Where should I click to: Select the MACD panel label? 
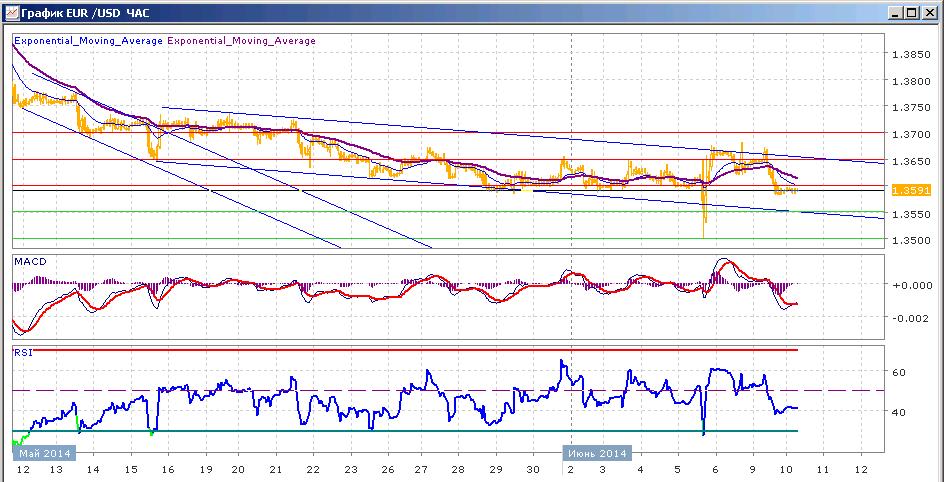(30, 262)
